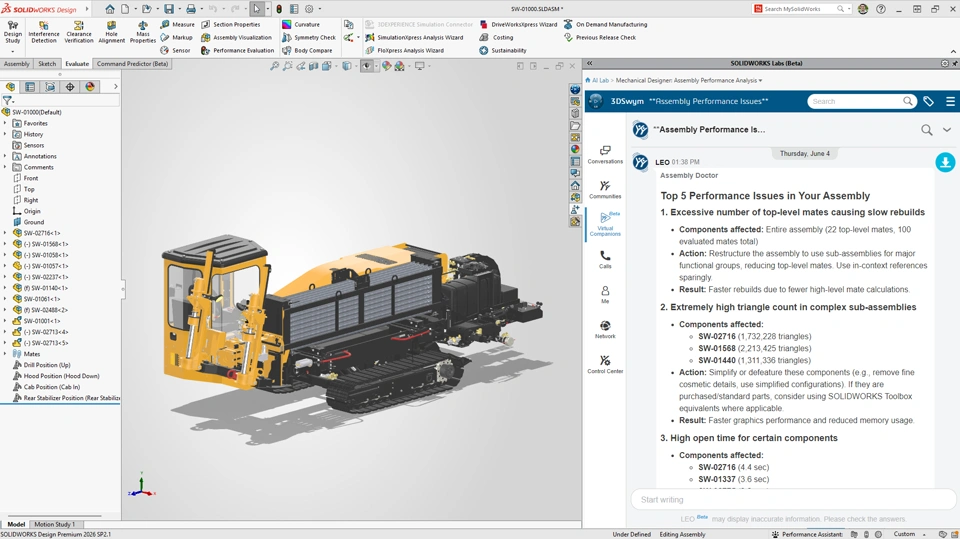Open Virtual Companions in sidebar

[x=605, y=224]
